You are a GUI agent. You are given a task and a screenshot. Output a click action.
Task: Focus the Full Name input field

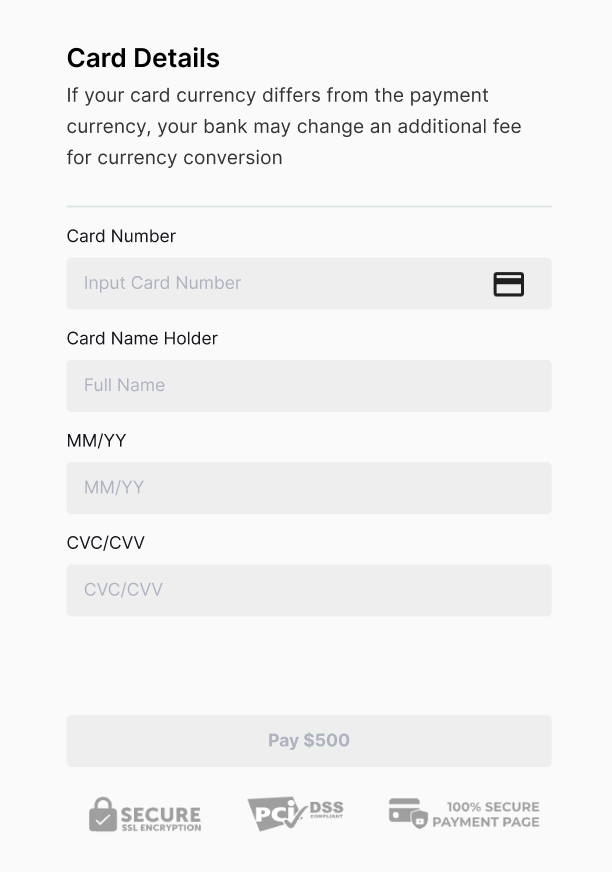click(x=309, y=386)
